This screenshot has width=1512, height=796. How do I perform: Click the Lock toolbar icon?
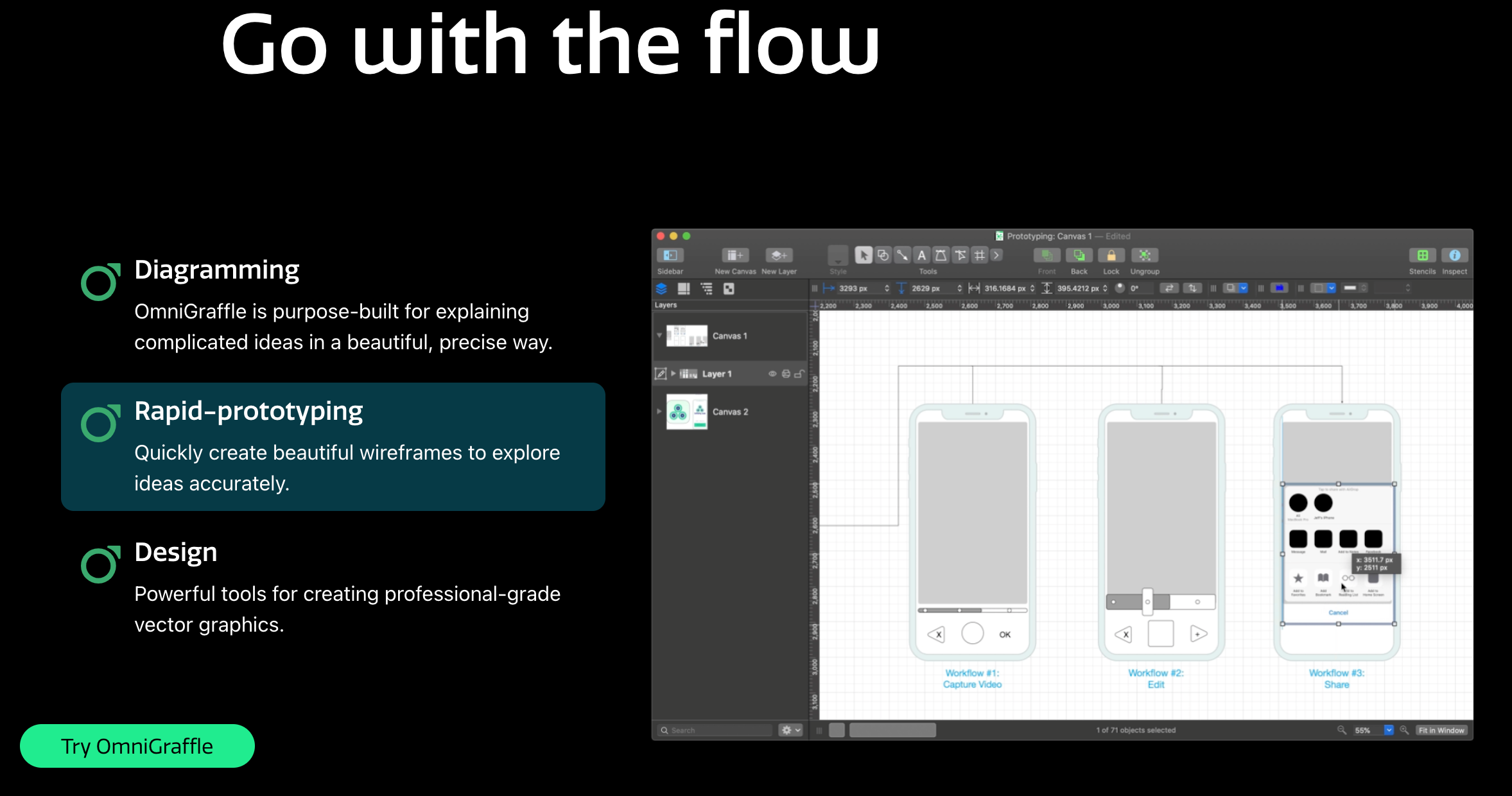(x=1111, y=255)
